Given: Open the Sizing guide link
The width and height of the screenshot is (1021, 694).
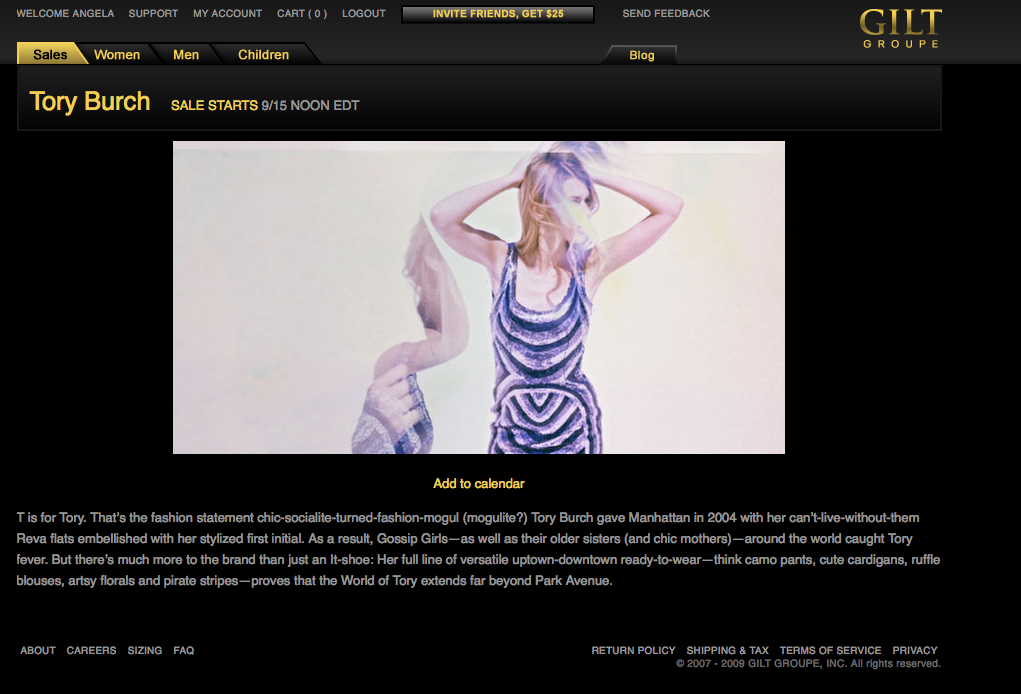Looking at the screenshot, I should [144, 651].
